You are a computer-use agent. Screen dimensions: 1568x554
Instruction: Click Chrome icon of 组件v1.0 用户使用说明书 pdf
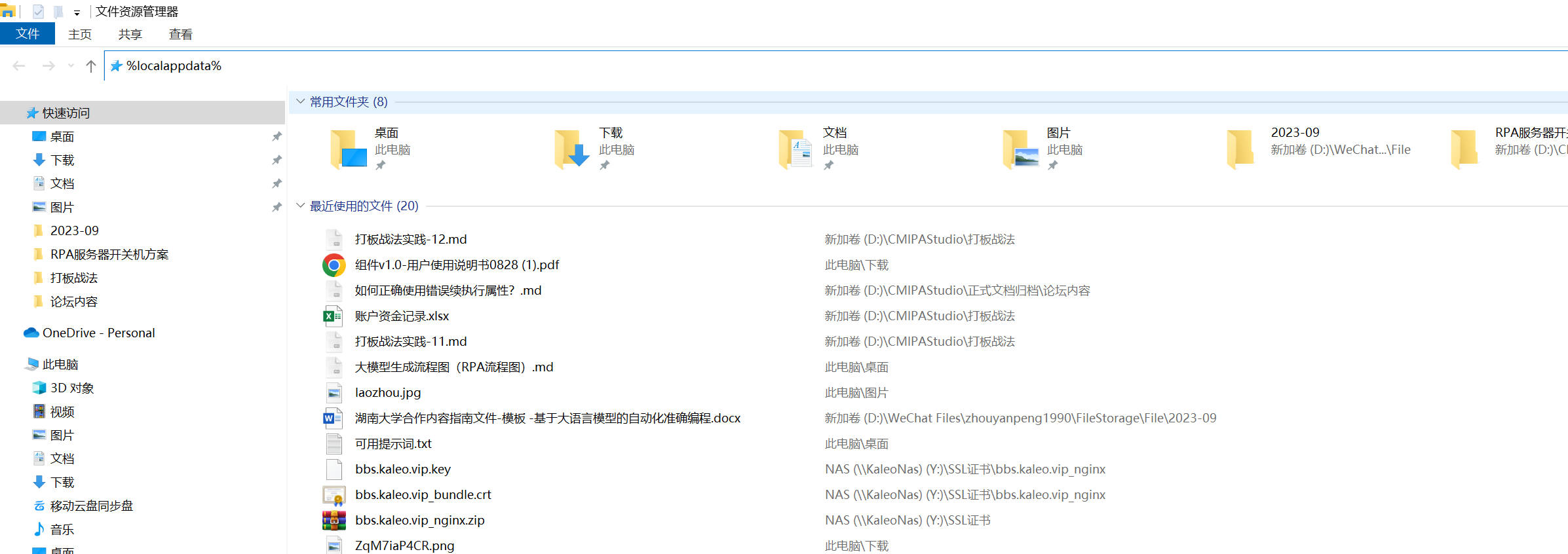click(x=334, y=265)
